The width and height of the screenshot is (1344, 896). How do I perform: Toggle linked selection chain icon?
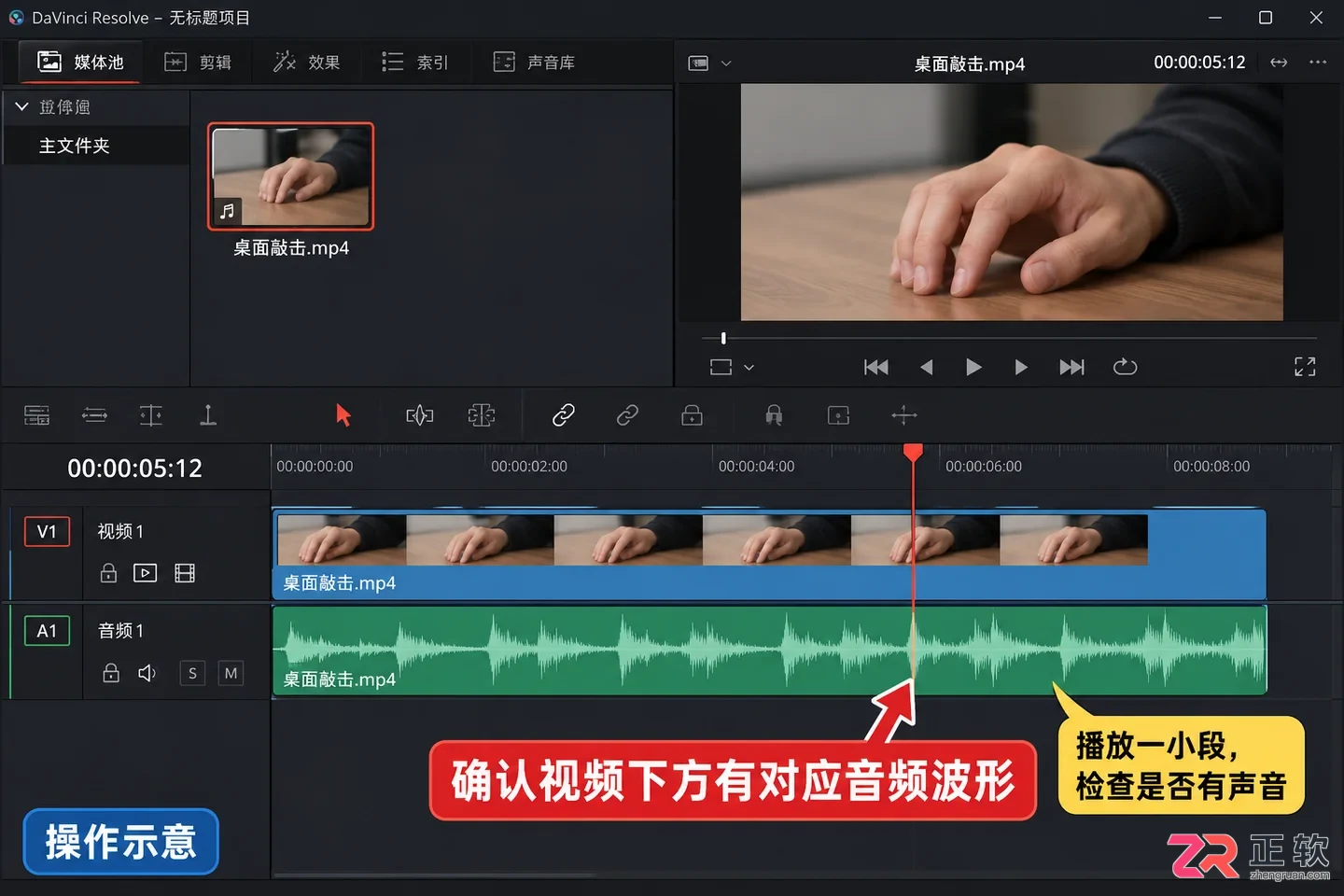(564, 415)
